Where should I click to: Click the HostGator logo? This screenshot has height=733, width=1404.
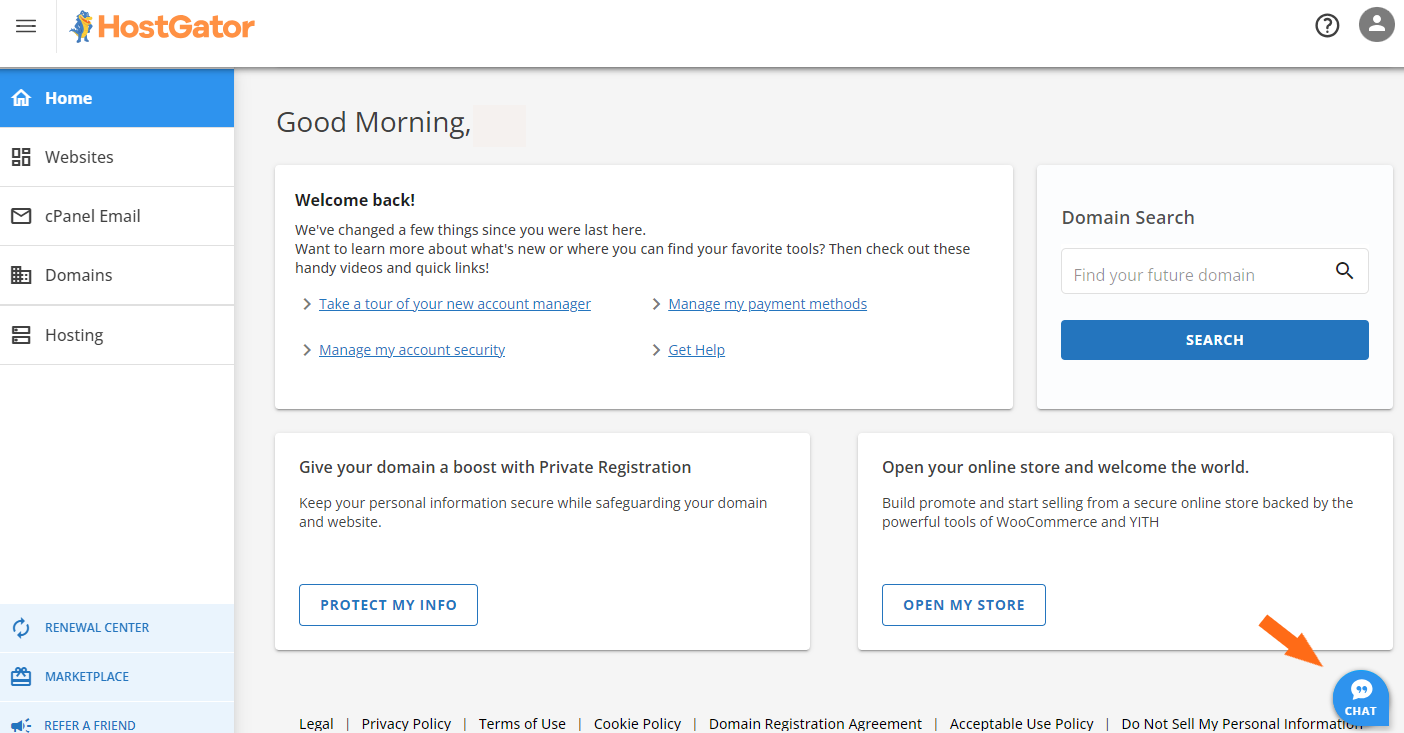point(163,27)
